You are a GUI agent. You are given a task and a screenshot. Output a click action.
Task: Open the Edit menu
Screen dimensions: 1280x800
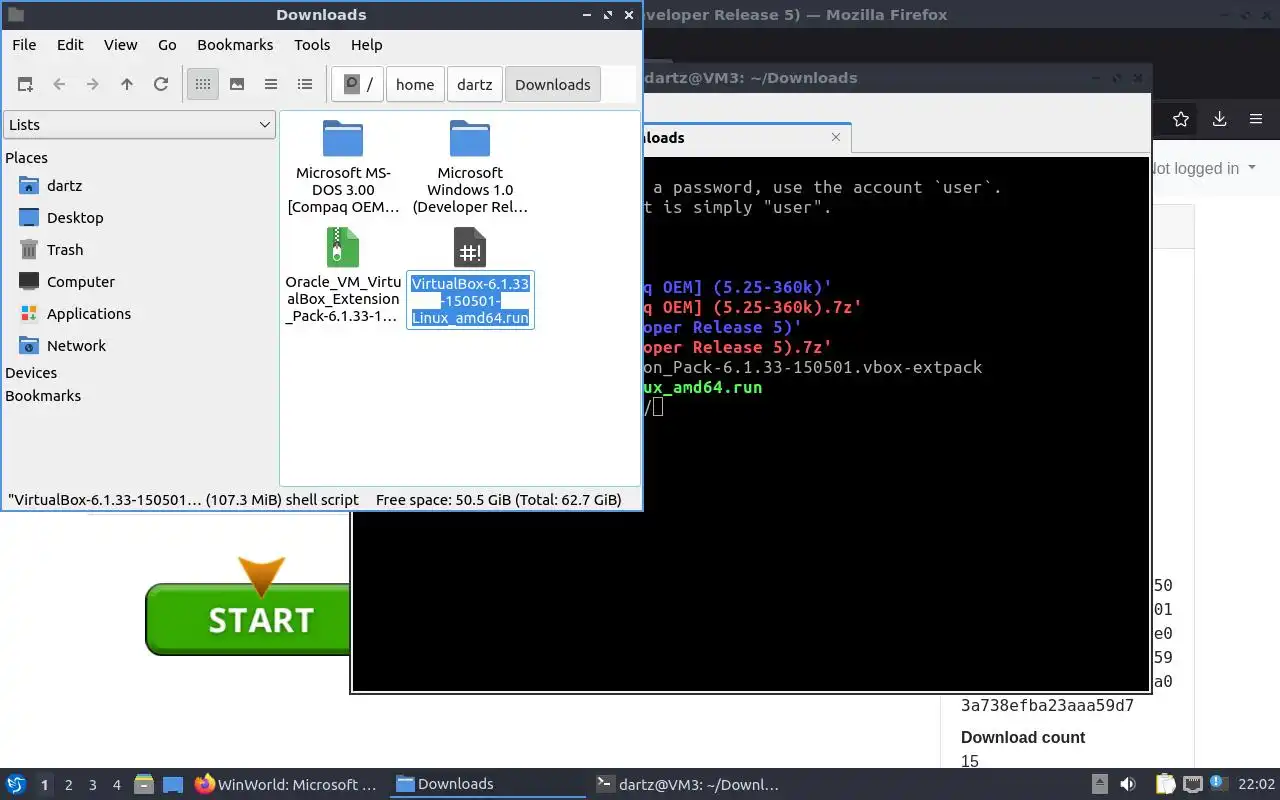pos(70,45)
